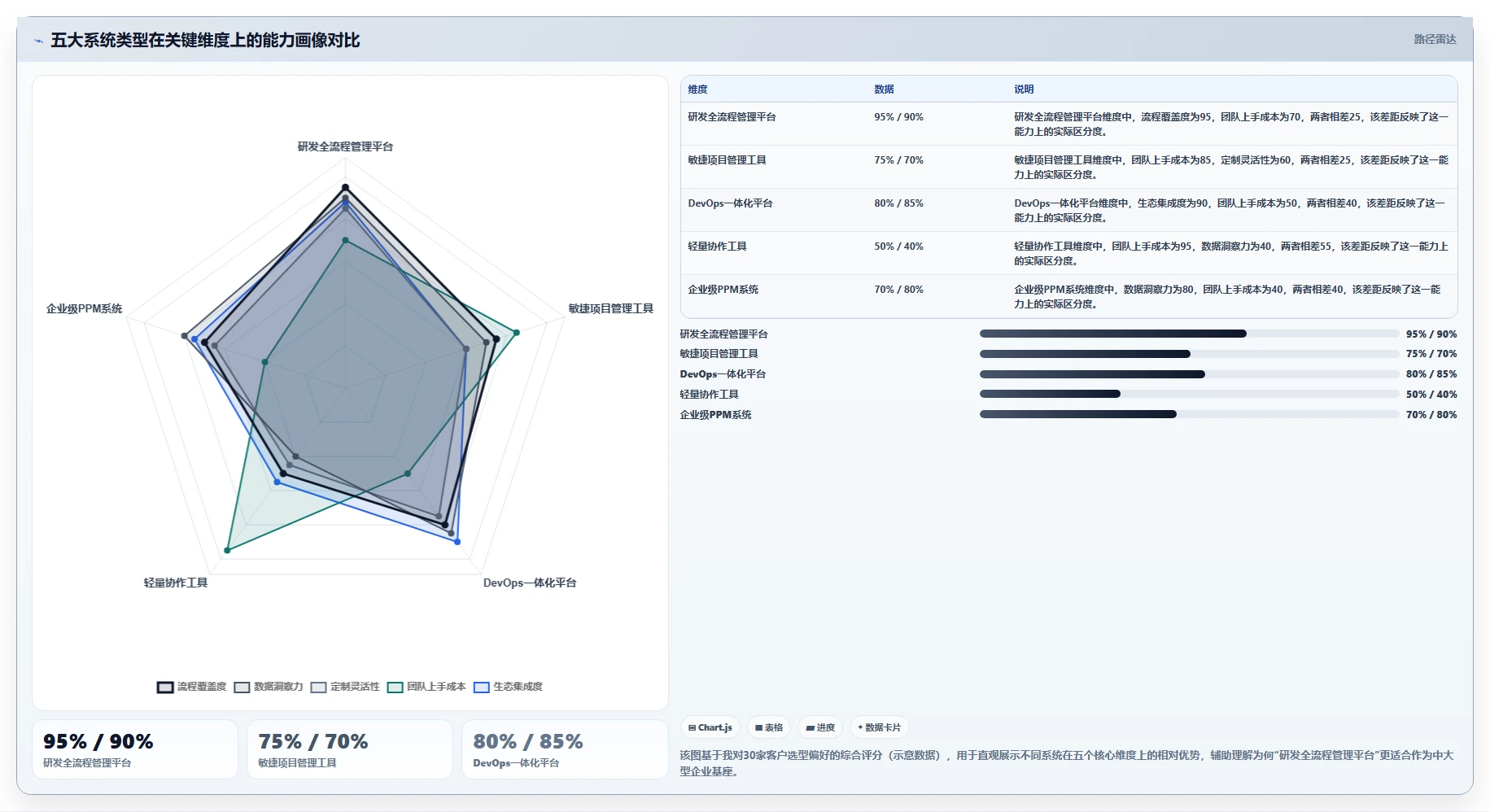Click the 敏捷项目管理工具 radar axis label

(611, 308)
